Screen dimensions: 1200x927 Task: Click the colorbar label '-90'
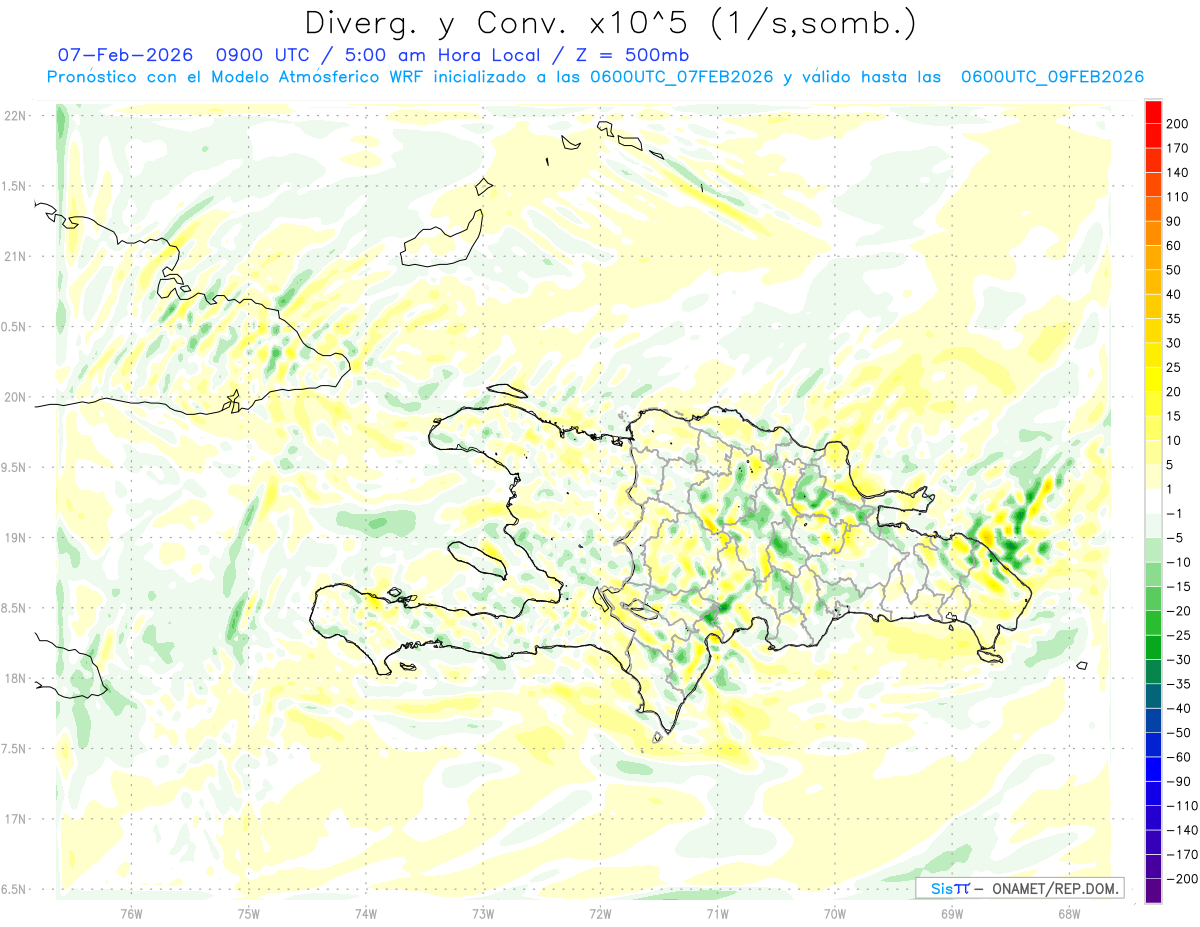point(1181,781)
